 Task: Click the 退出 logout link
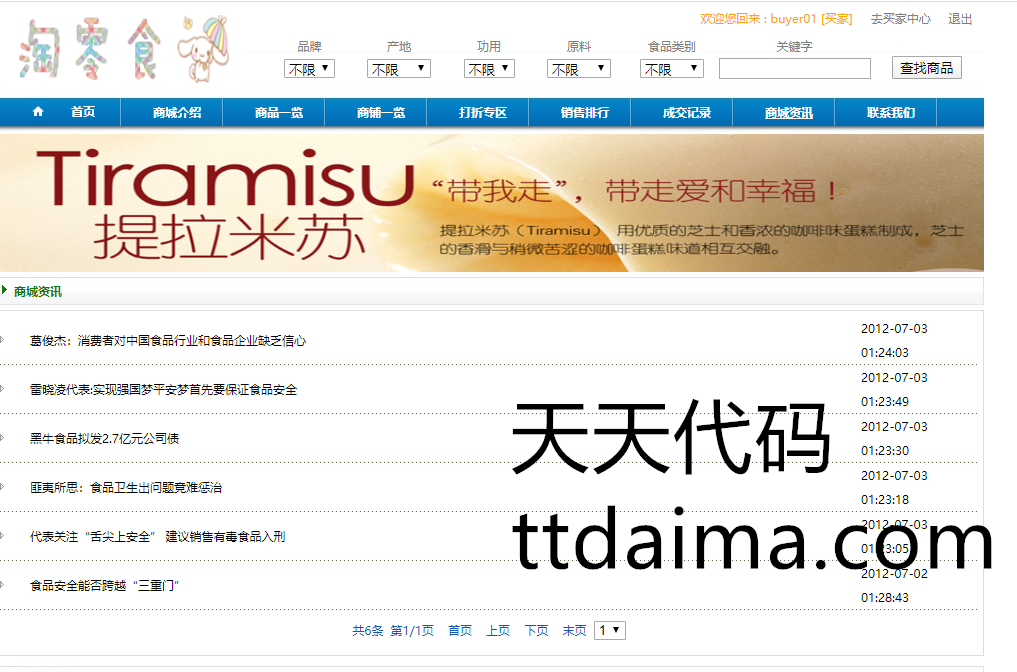point(960,19)
